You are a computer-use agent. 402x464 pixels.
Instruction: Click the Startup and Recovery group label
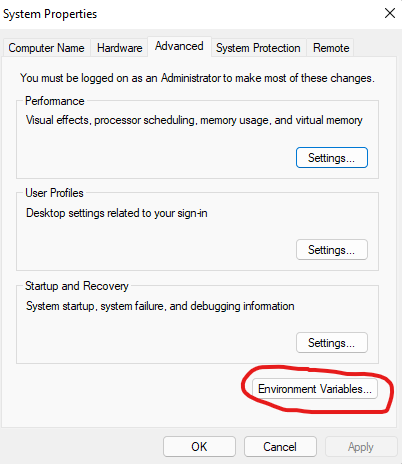77,286
